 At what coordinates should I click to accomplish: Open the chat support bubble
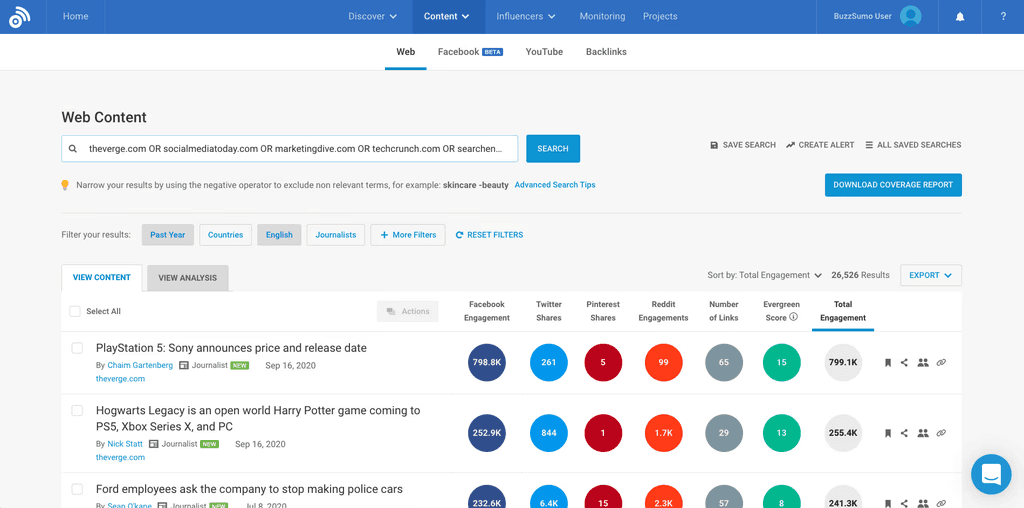[991, 474]
